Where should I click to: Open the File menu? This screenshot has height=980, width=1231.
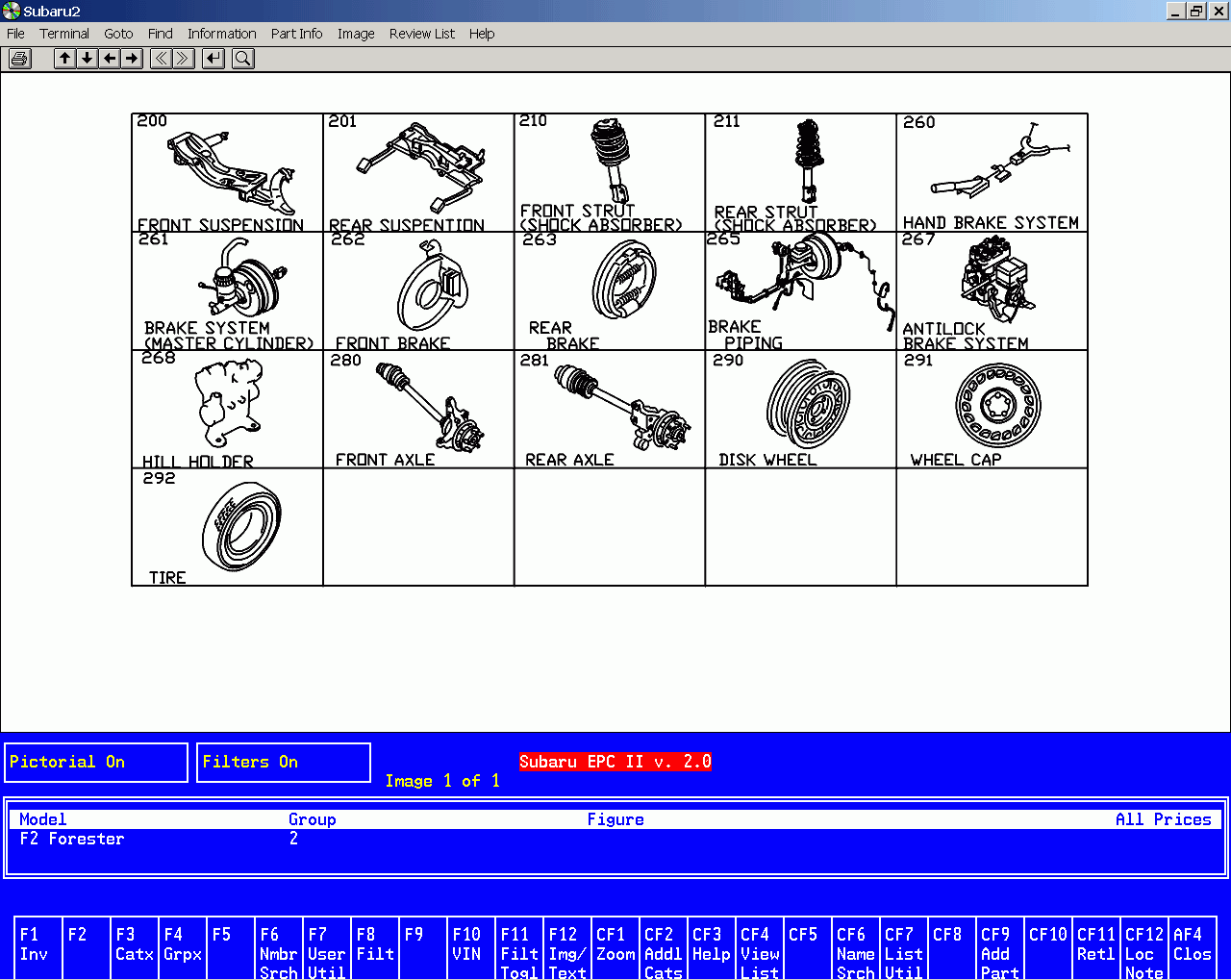[15, 34]
